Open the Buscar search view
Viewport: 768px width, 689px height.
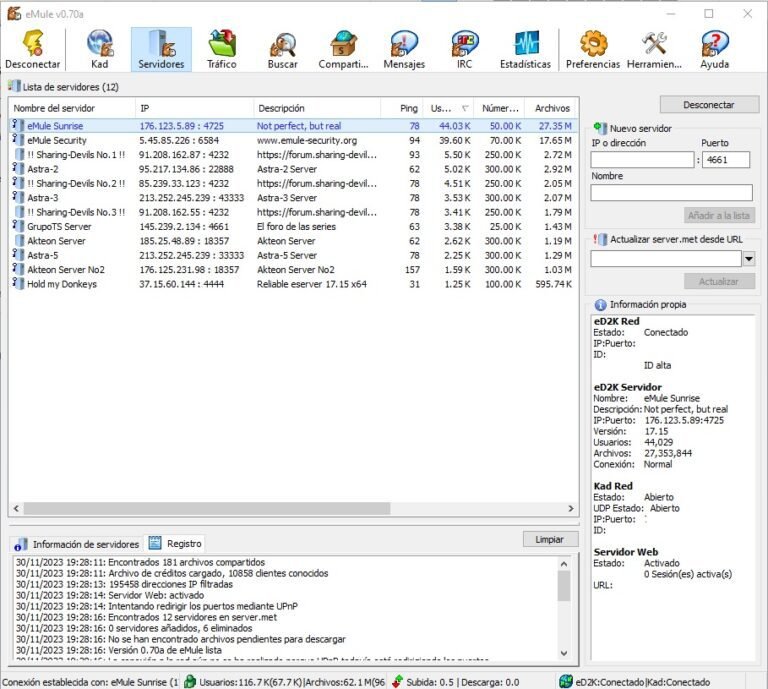click(283, 49)
